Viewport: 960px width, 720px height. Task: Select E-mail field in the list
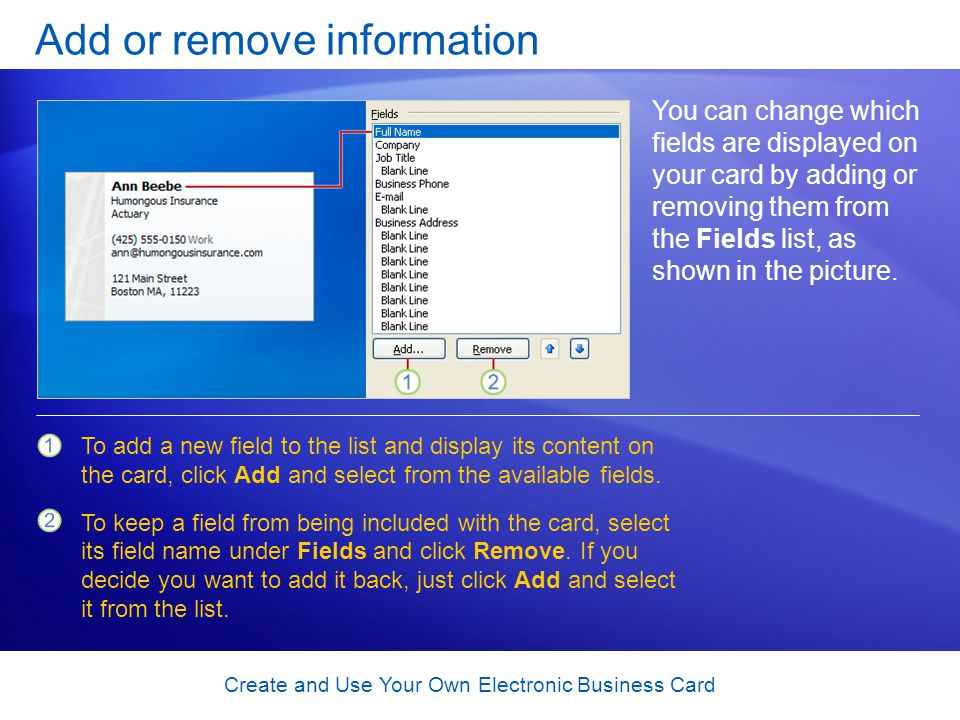click(x=496, y=197)
